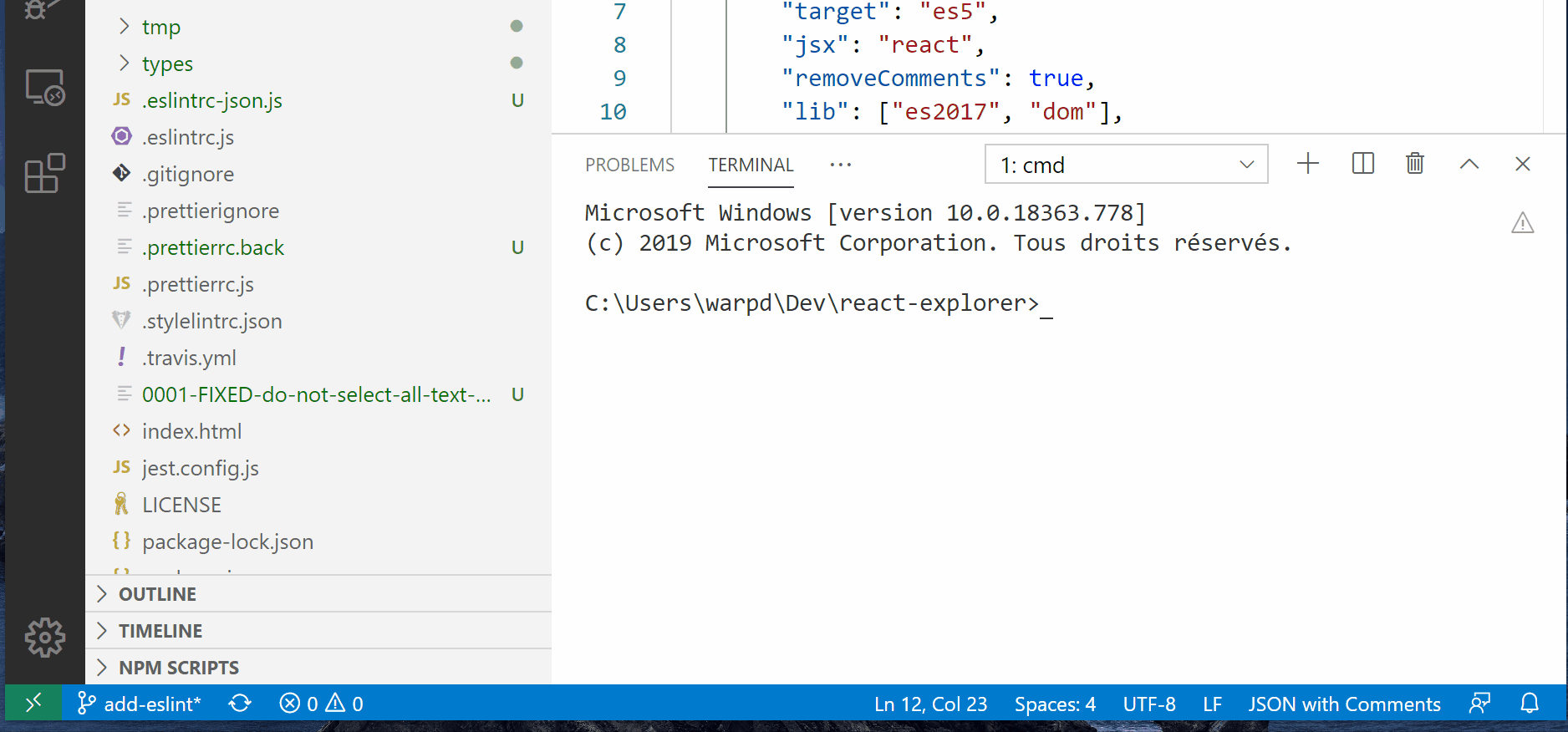This screenshot has width=1568, height=732.
Task: Click line number 10 in the gutter
Action: pos(613,112)
